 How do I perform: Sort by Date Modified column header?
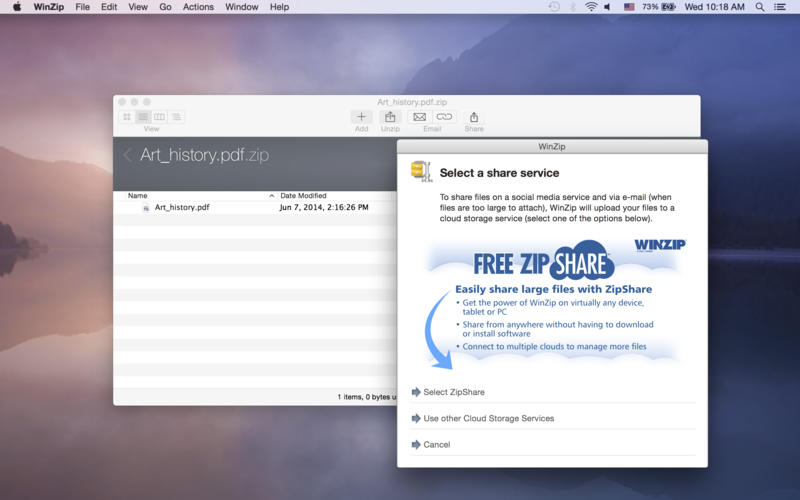[x=303, y=196]
